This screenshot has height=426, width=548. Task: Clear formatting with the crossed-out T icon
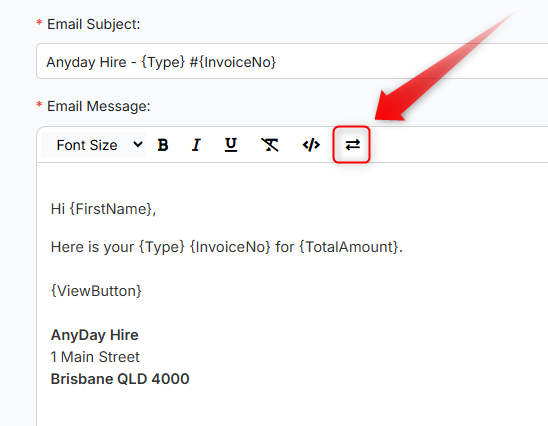tap(270, 145)
